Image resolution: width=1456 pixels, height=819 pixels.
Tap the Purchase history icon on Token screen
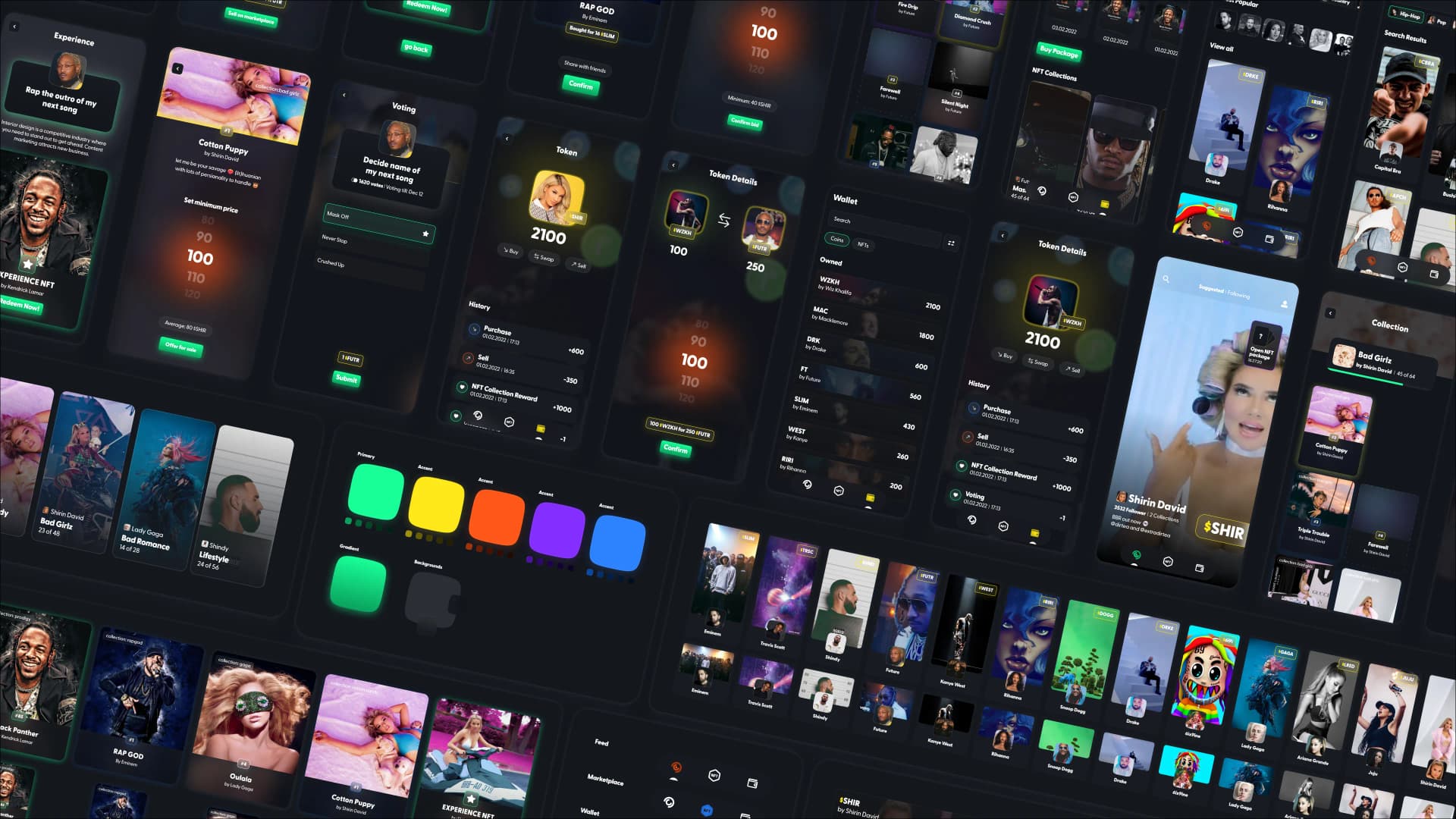click(474, 329)
